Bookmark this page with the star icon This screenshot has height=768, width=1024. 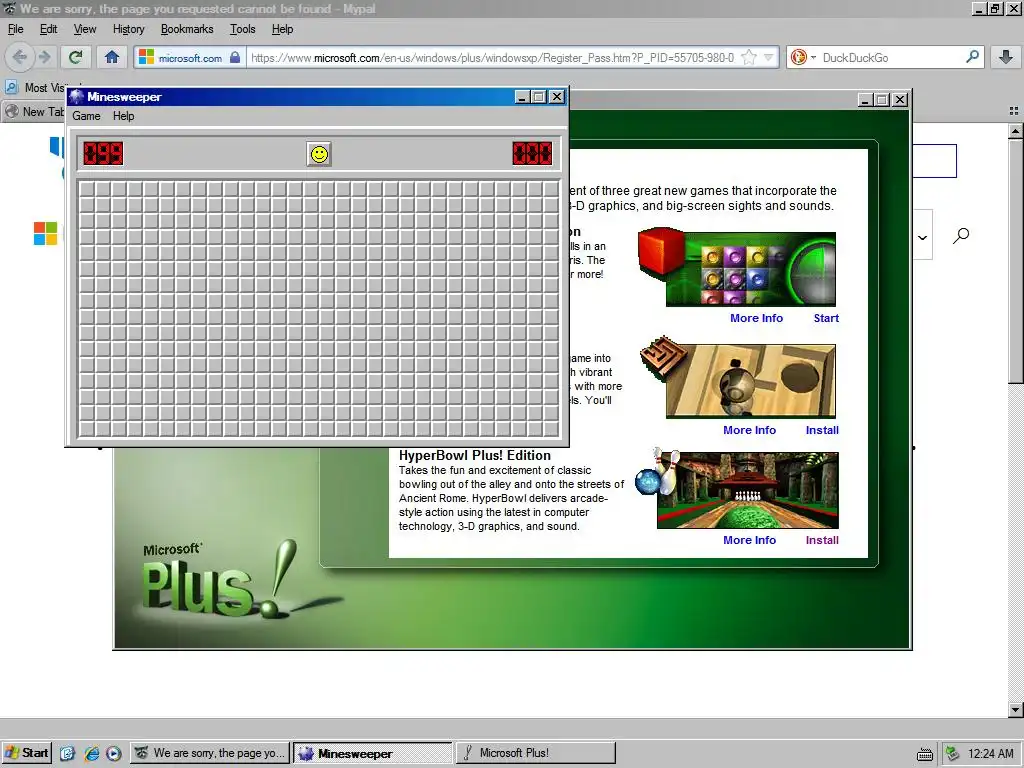(x=749, y=57)
